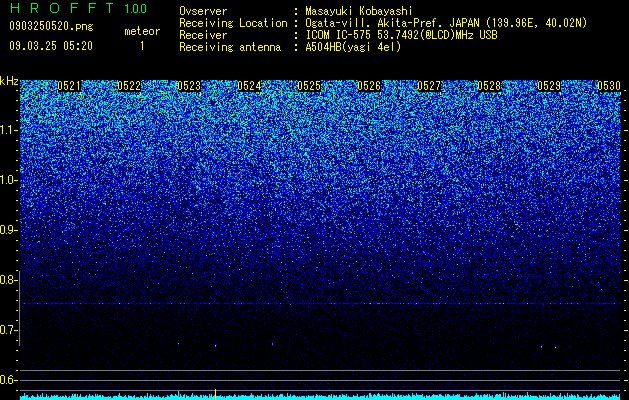Click the 0522 time marker
The height and width of the screenshot is (400, 629).
coord(129,86)
